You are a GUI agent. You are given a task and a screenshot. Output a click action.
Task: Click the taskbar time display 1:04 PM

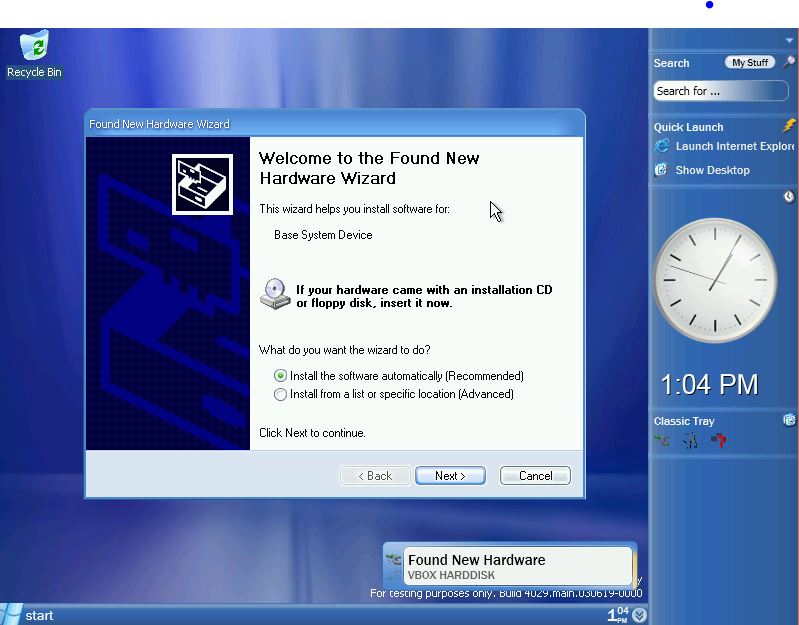tap(618, 615)
